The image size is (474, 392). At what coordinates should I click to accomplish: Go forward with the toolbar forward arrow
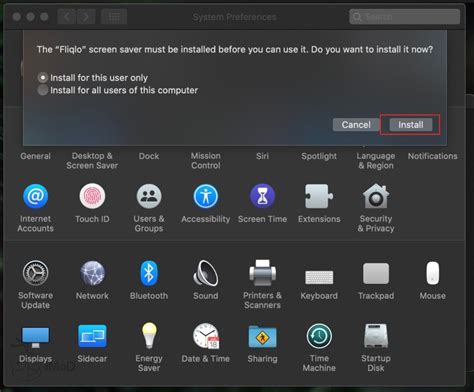pos(86,16)
